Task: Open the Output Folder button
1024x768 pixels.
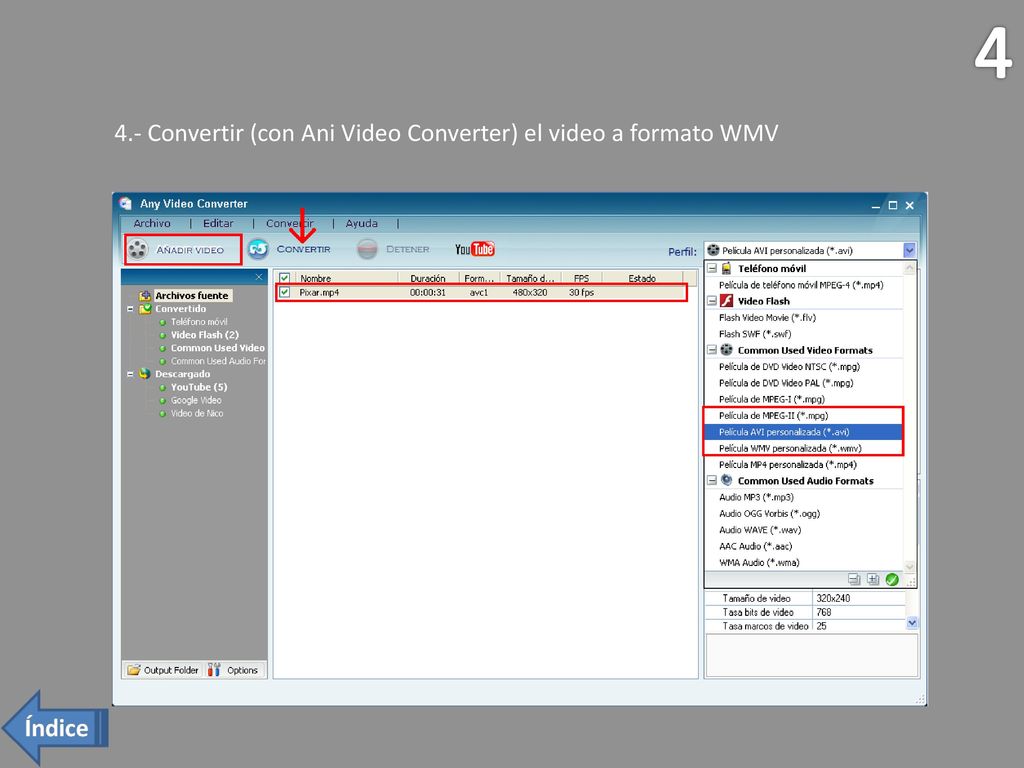Action: coord(163,670)
